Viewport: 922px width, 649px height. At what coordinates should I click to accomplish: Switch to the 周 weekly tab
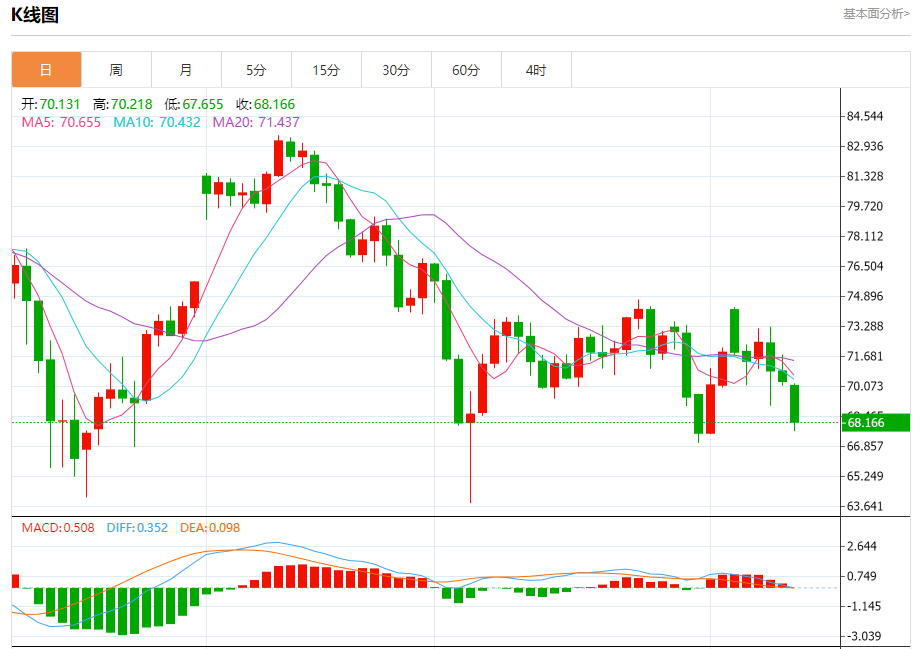tap(116, 70)
